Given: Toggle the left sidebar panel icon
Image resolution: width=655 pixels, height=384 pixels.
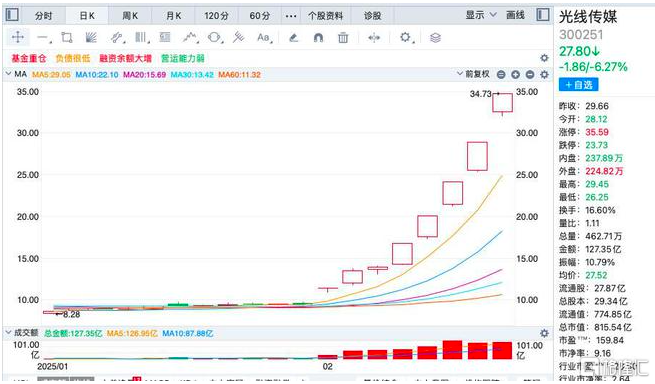Looking at the screenshot, I should point(12,15).
